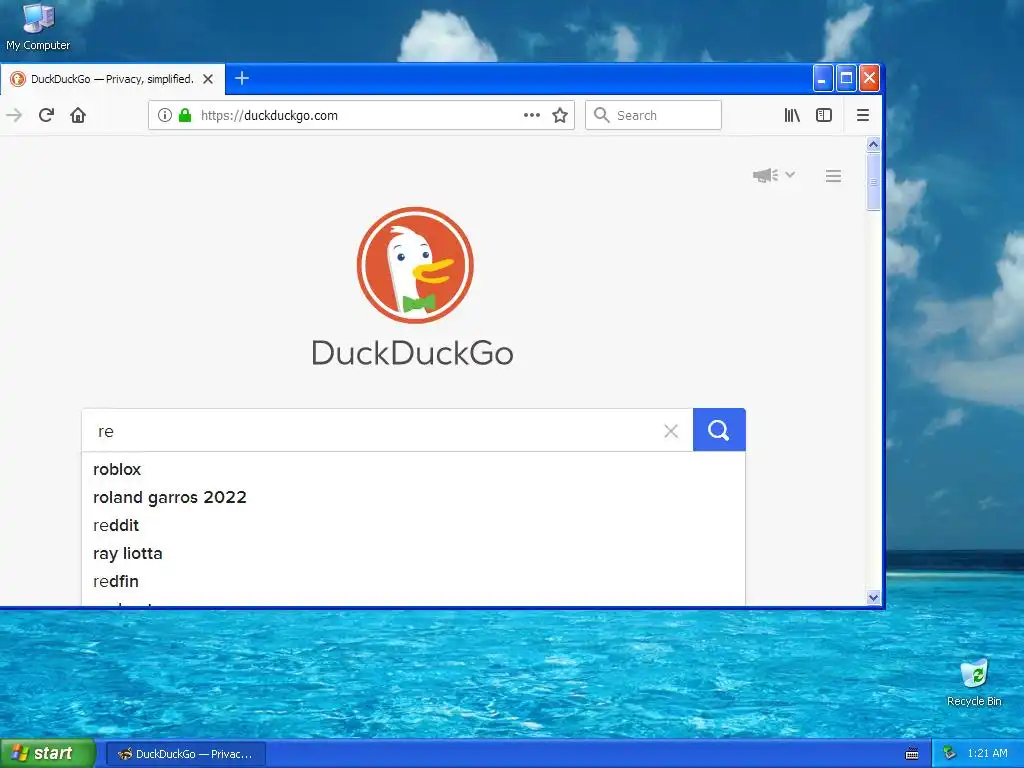Open page actions three-dot menu
1024x768 pixels.
click(x=532, y=116)
